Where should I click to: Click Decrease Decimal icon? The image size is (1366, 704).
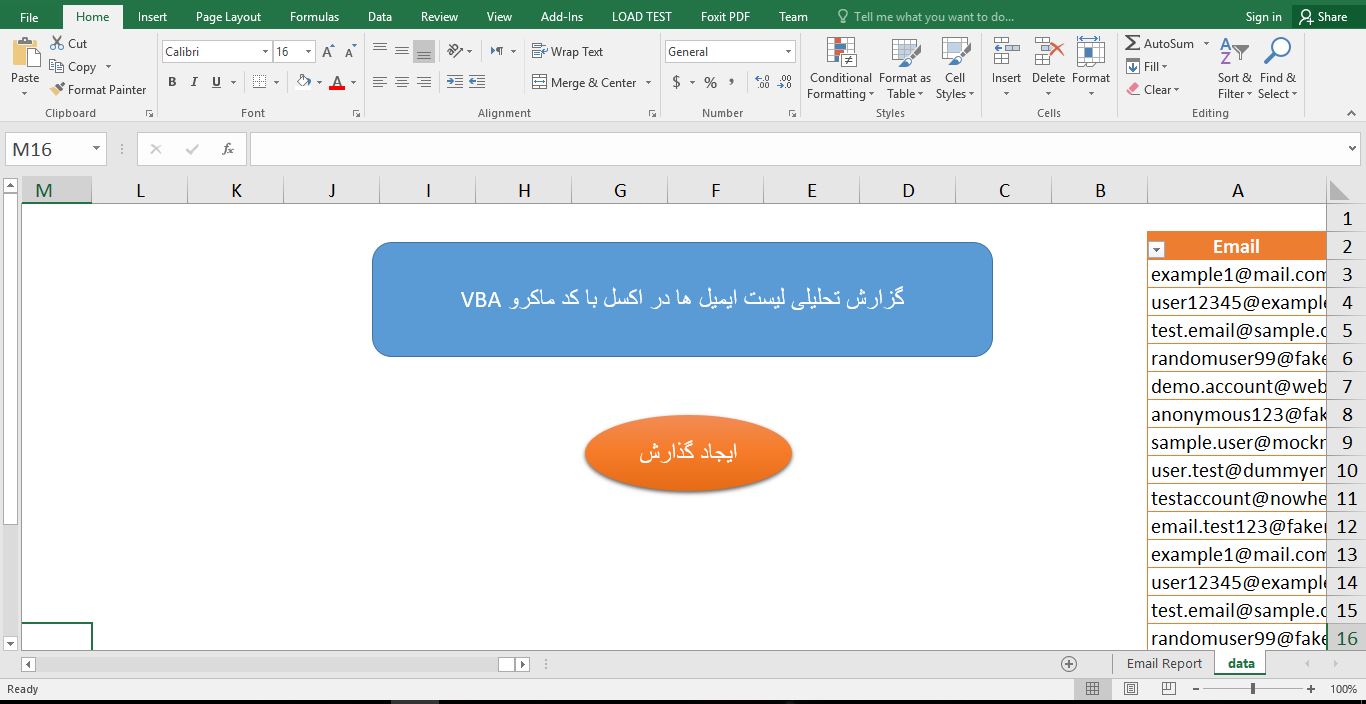coord(786,82)
